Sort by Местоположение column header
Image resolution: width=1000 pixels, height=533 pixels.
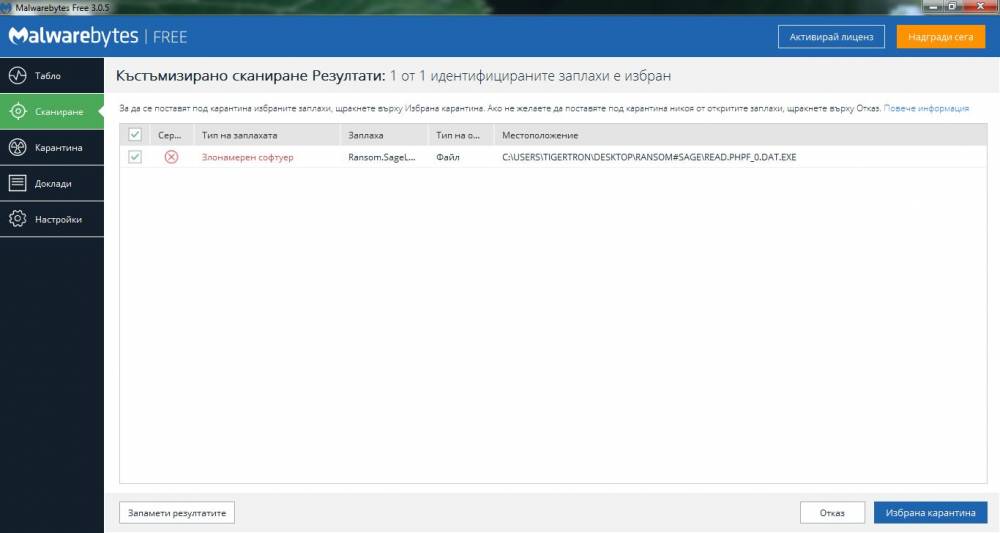740,135
